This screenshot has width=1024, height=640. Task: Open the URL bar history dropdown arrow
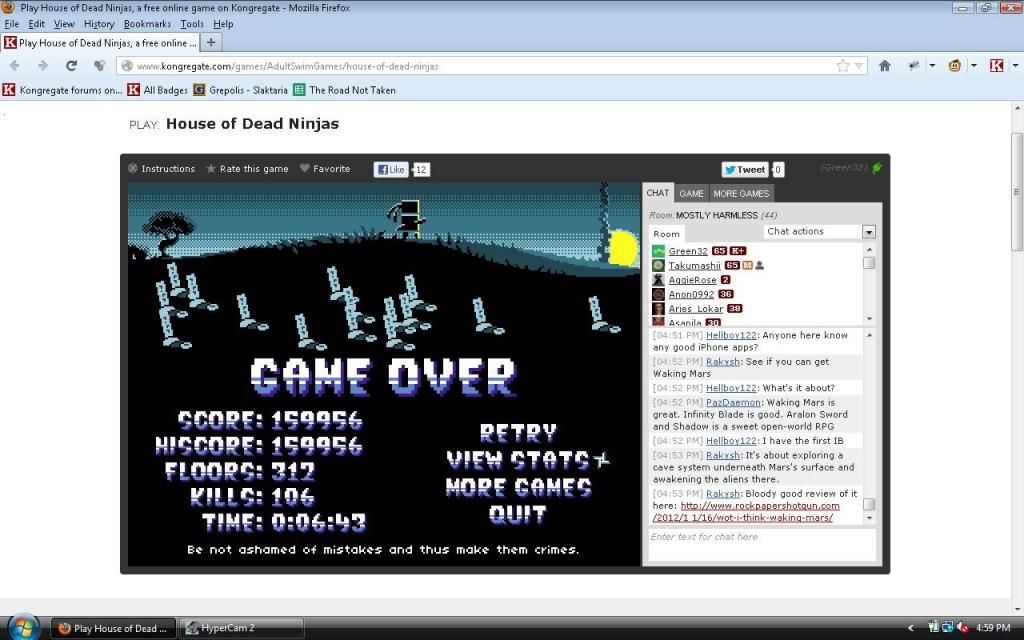(x=859, y=66)
